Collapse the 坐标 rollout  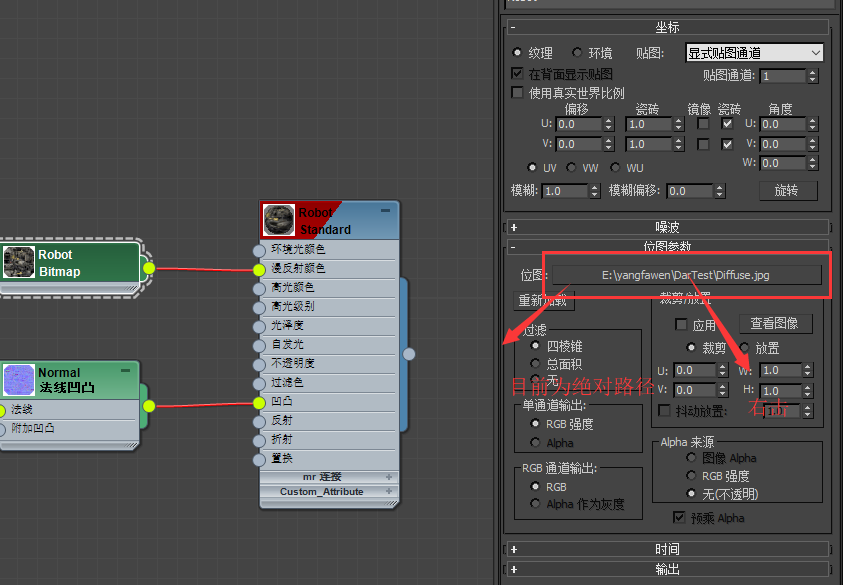tap(667, 27)
